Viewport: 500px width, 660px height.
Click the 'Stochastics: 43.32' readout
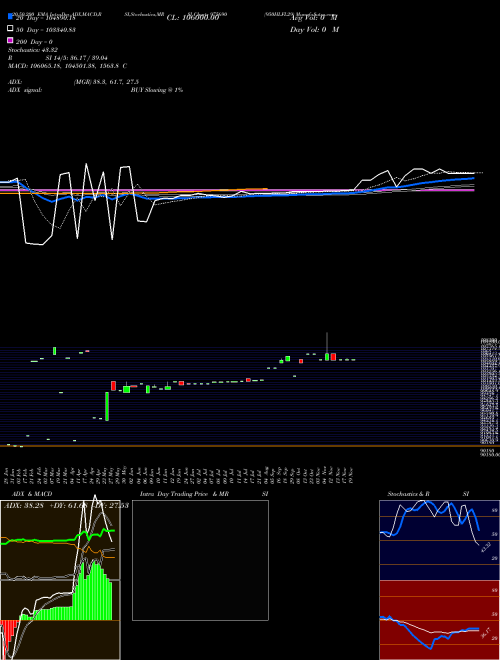[x=33, y=50]
